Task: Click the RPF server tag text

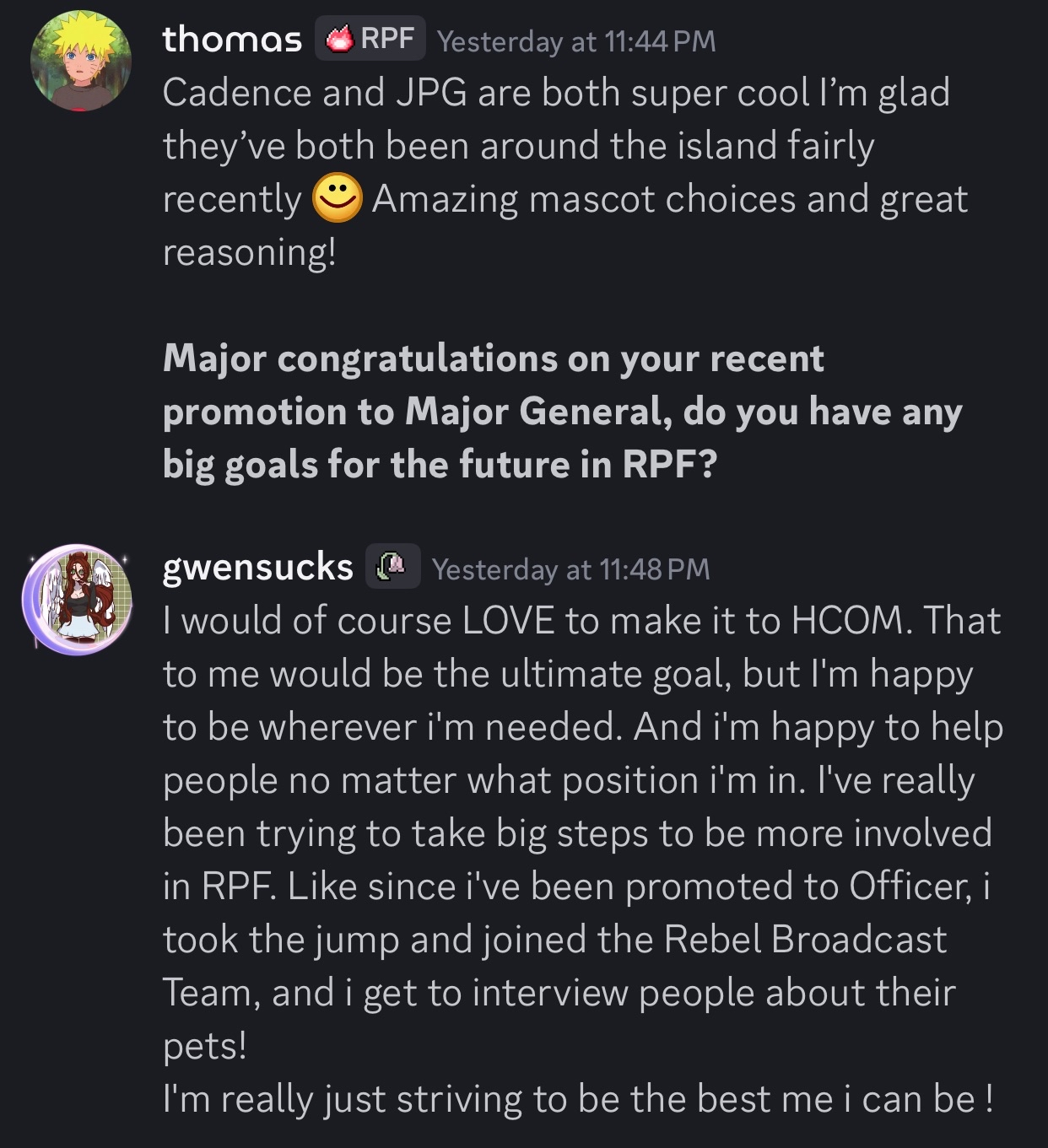Action: click(x=387, y=39)
